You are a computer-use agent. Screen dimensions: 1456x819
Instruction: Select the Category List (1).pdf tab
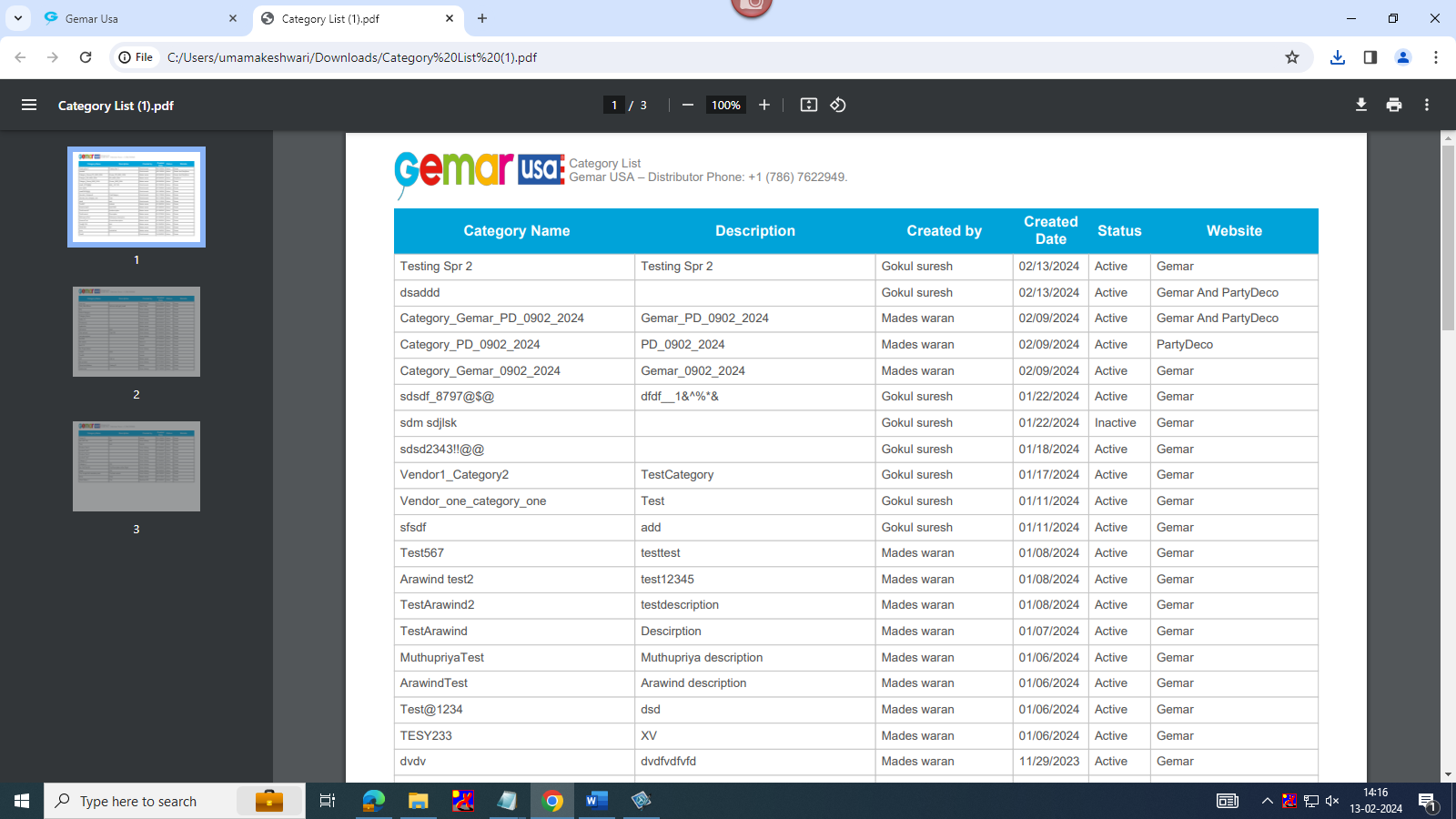(358, 18)
